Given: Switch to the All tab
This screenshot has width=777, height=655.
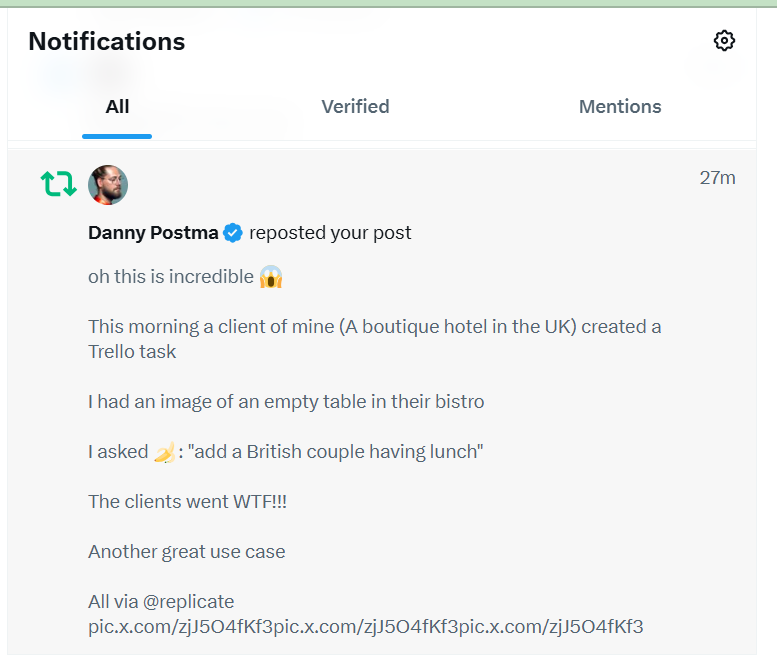Looking at the screenshot, I should (x=117, y=107).
